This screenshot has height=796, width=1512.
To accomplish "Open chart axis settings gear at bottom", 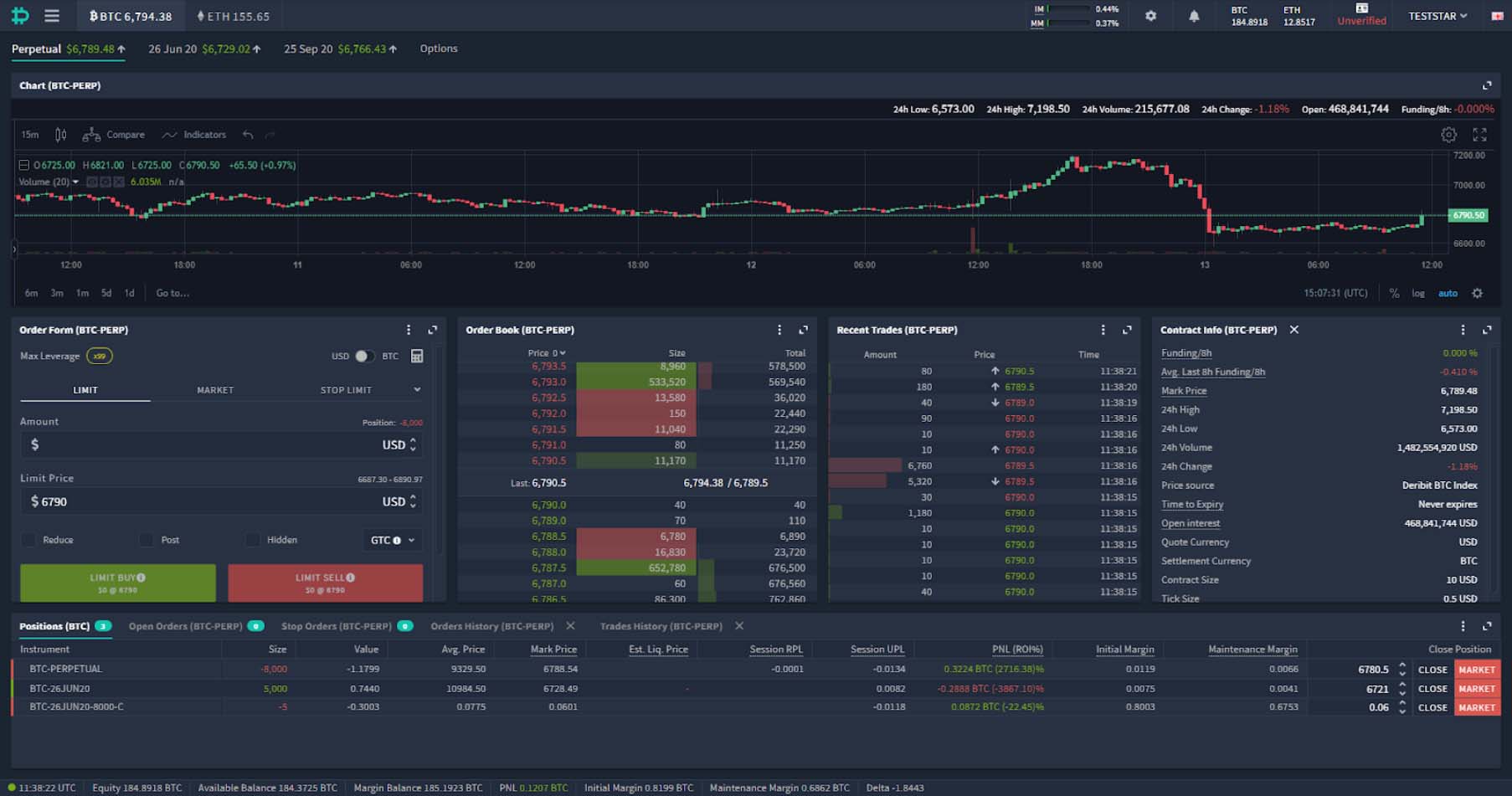I will click(1477, 293).
